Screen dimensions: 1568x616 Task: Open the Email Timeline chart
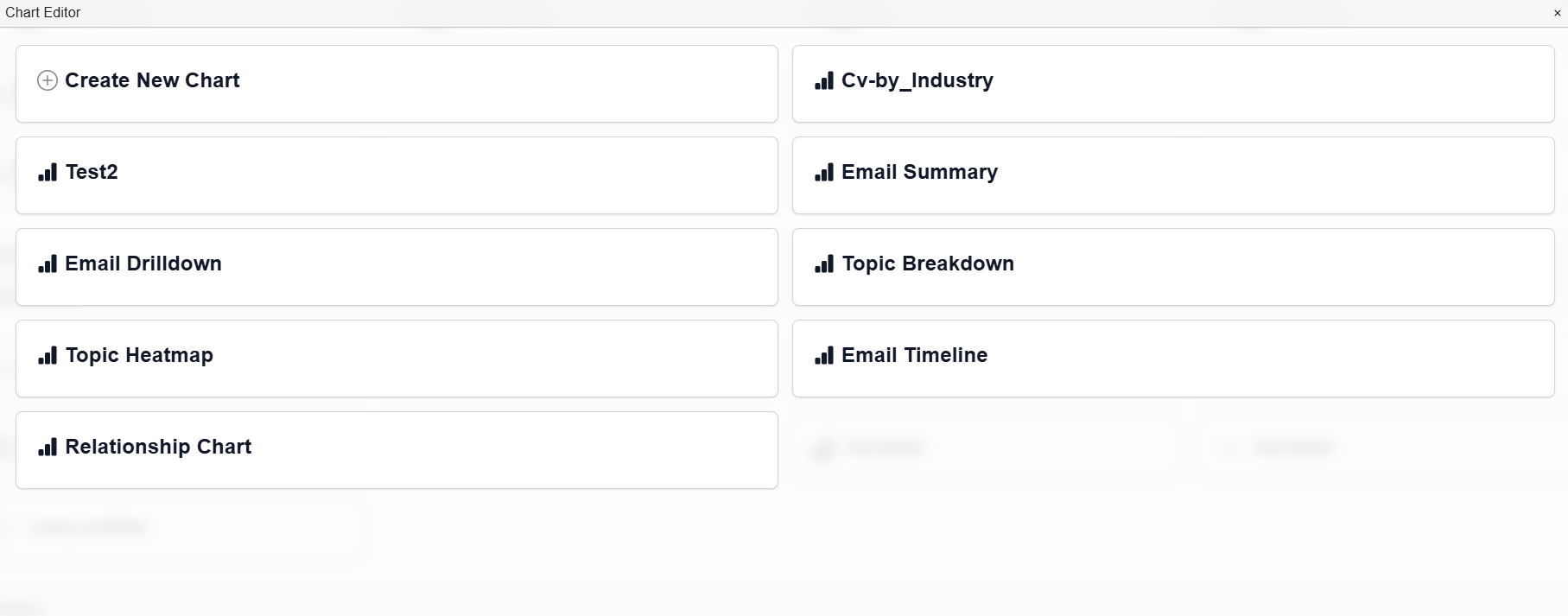point(1172,359)
